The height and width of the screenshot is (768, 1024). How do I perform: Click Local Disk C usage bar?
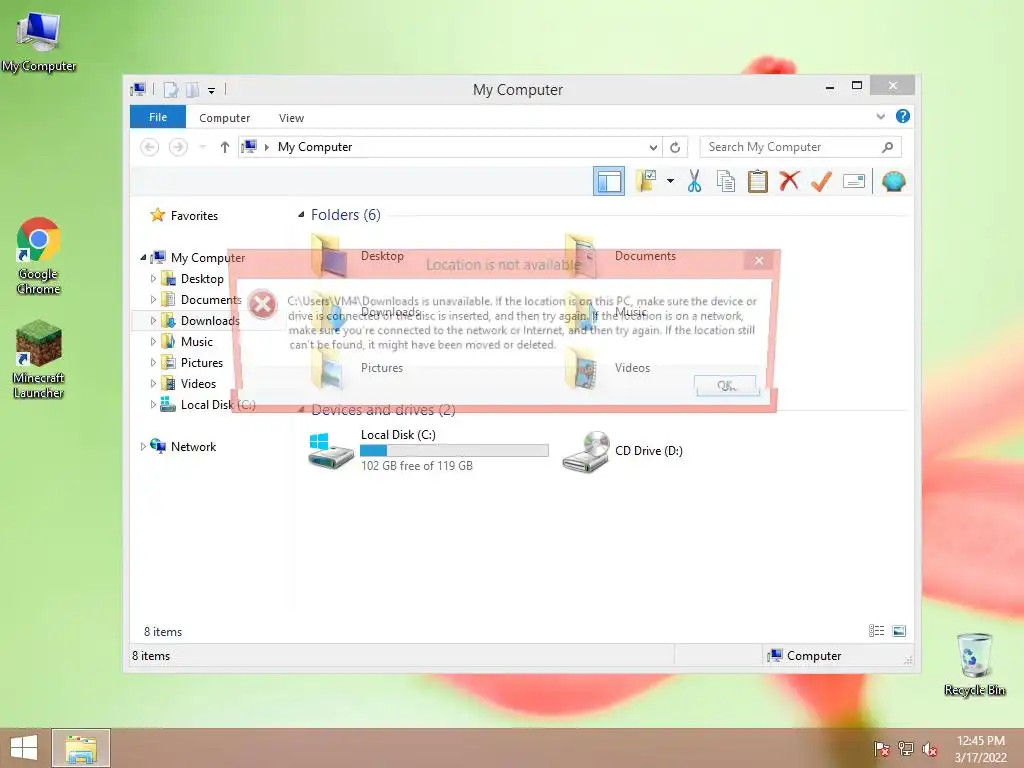(454, 451)
